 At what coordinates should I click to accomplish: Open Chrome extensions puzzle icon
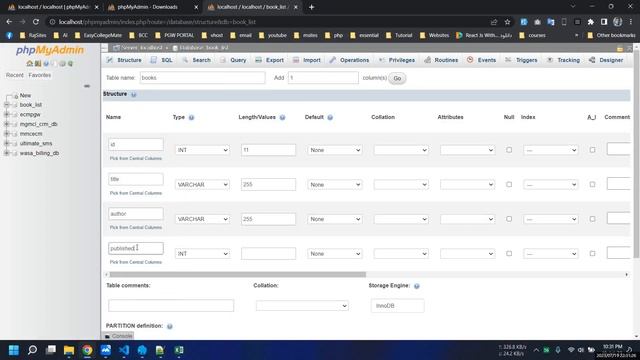[x=591, y=22]
